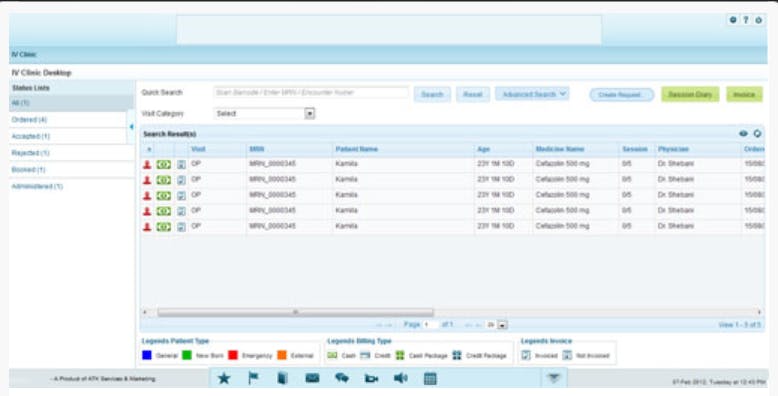
Task: Sort by the MRN column header
Action: point(257,149)
